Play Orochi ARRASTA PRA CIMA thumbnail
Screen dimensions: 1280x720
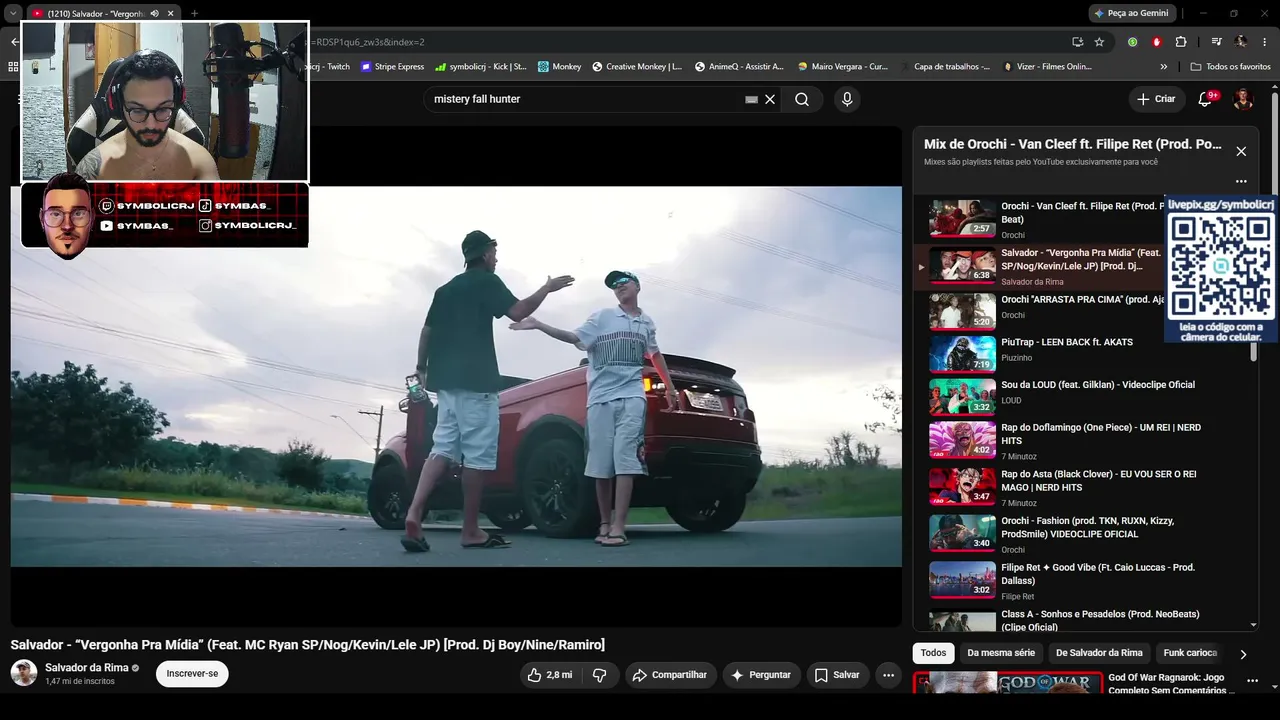962,311
